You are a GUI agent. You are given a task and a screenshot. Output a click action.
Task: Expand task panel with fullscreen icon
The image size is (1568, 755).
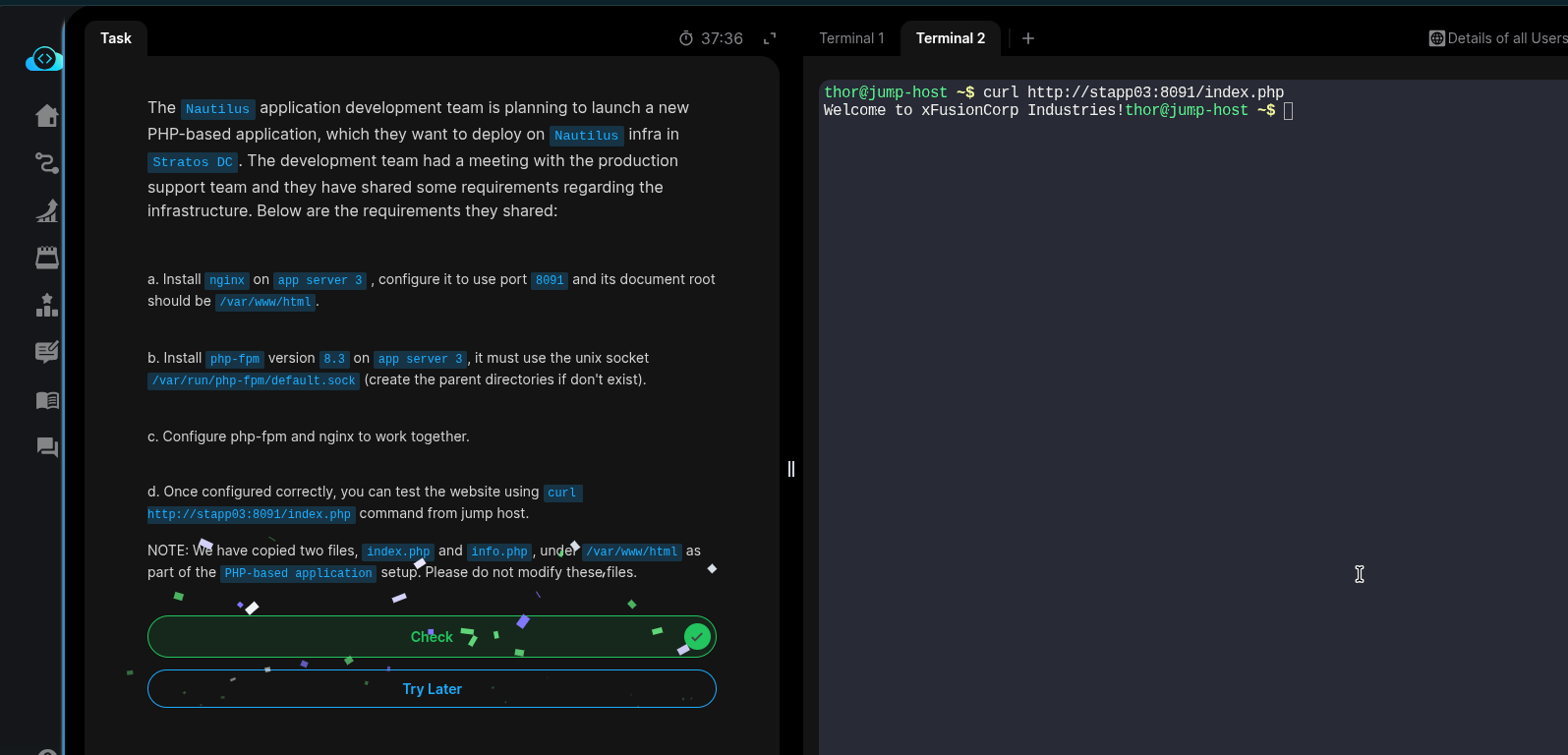coord(770,38)
